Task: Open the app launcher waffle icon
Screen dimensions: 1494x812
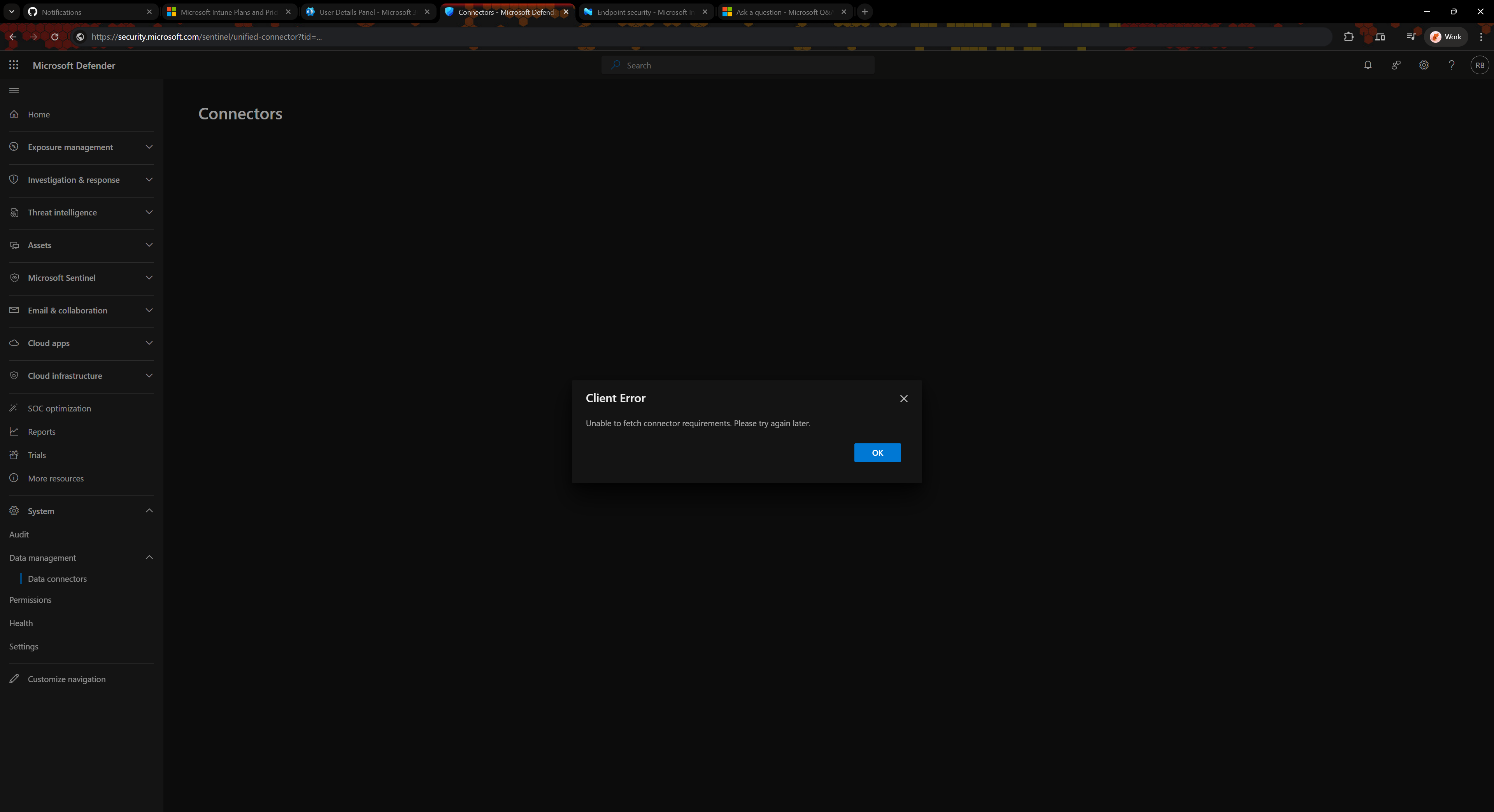Action: click(14, 65)
